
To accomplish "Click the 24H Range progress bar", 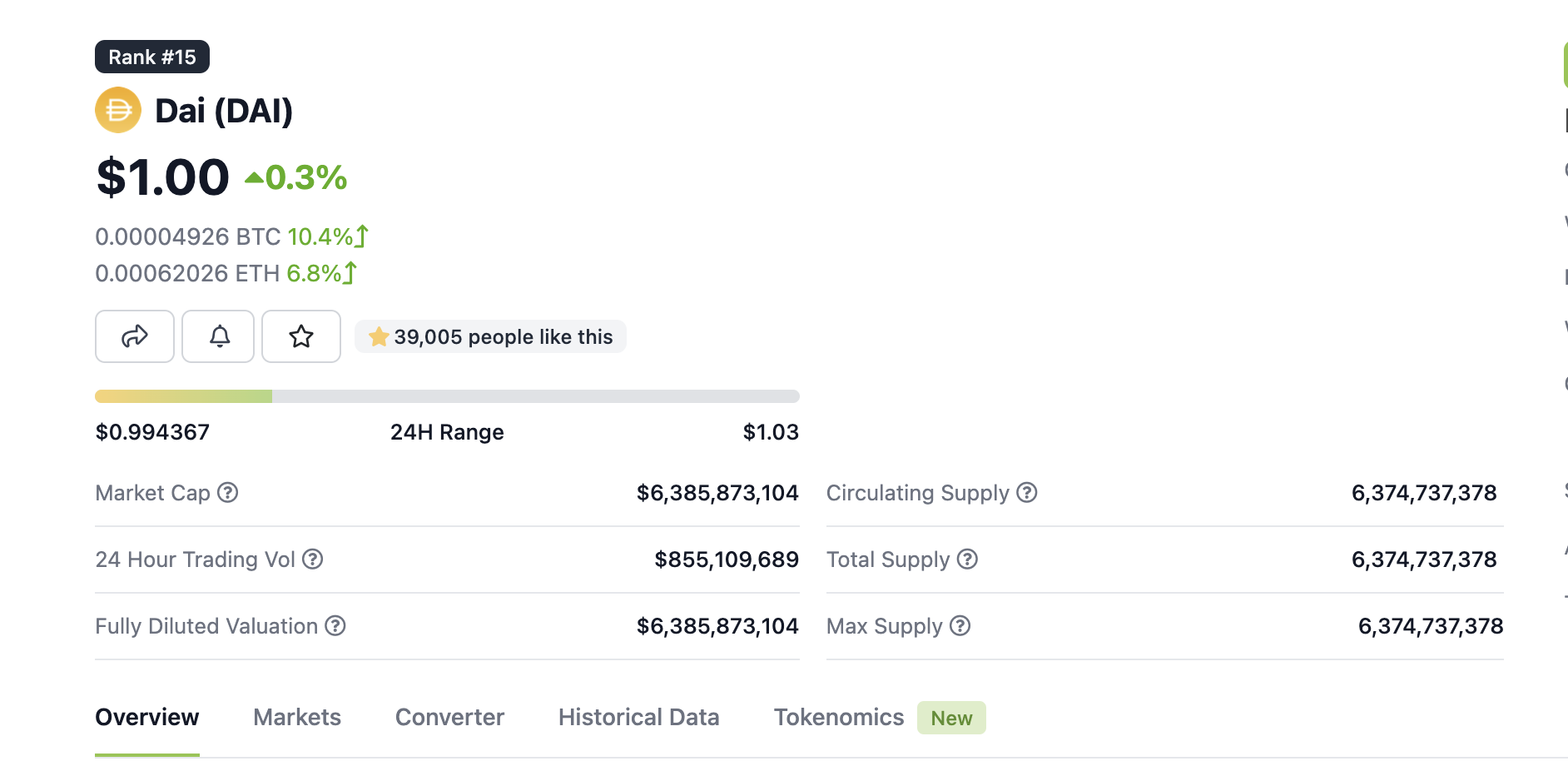I will point(447,396).
